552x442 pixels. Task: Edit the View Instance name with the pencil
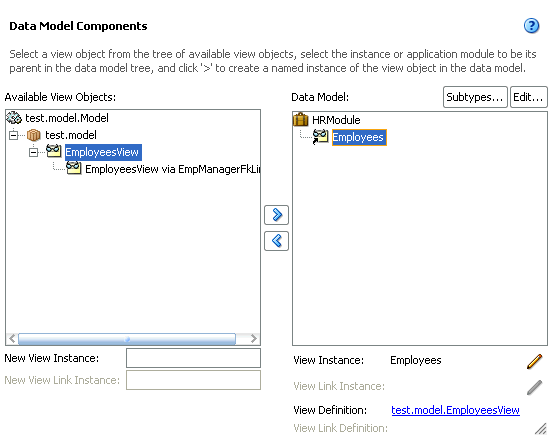534,362
